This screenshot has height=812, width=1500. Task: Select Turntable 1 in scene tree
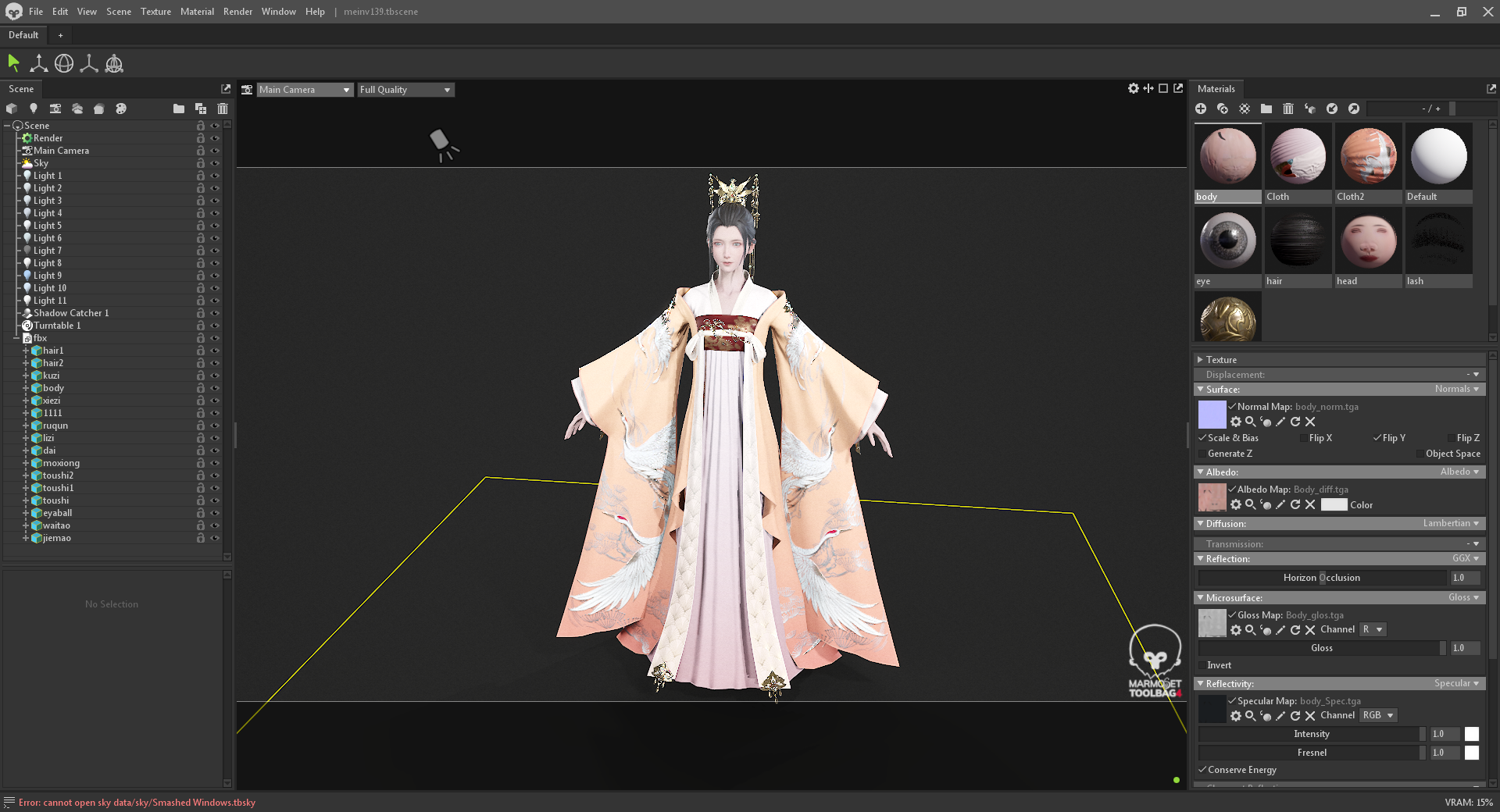click(x=57, y=326)
